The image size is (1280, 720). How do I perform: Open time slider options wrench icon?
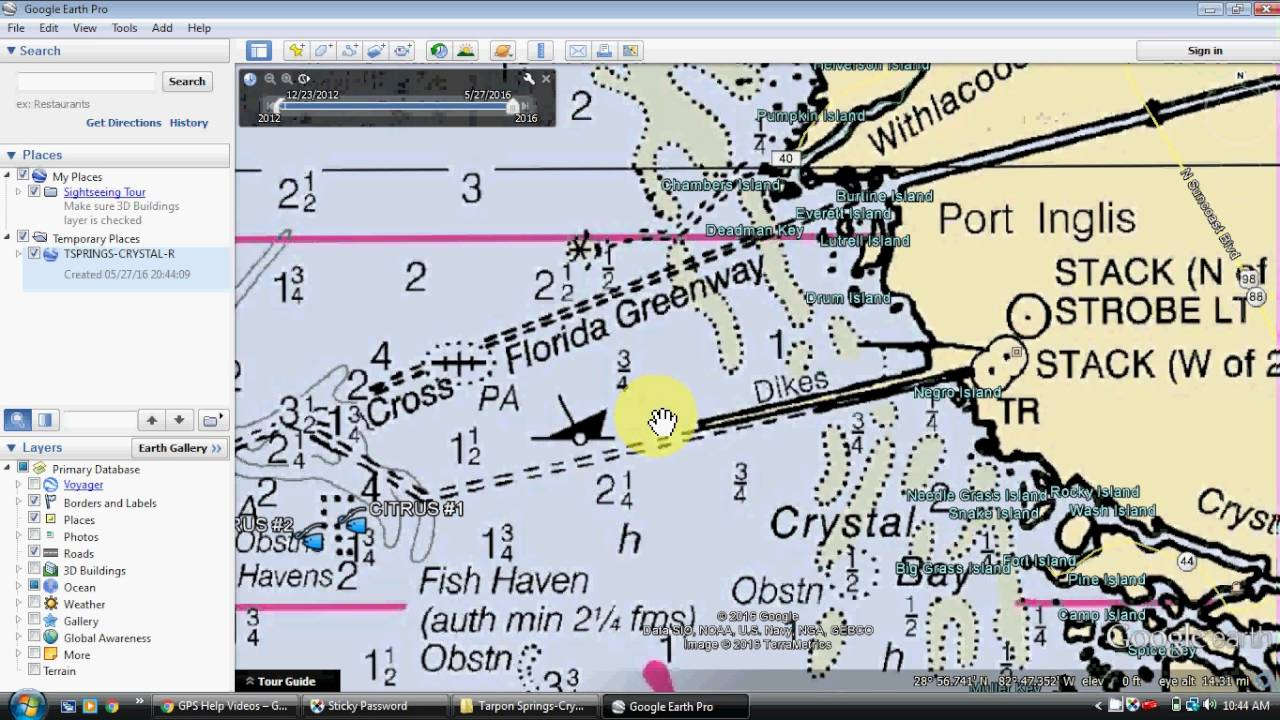click(529, 79)
